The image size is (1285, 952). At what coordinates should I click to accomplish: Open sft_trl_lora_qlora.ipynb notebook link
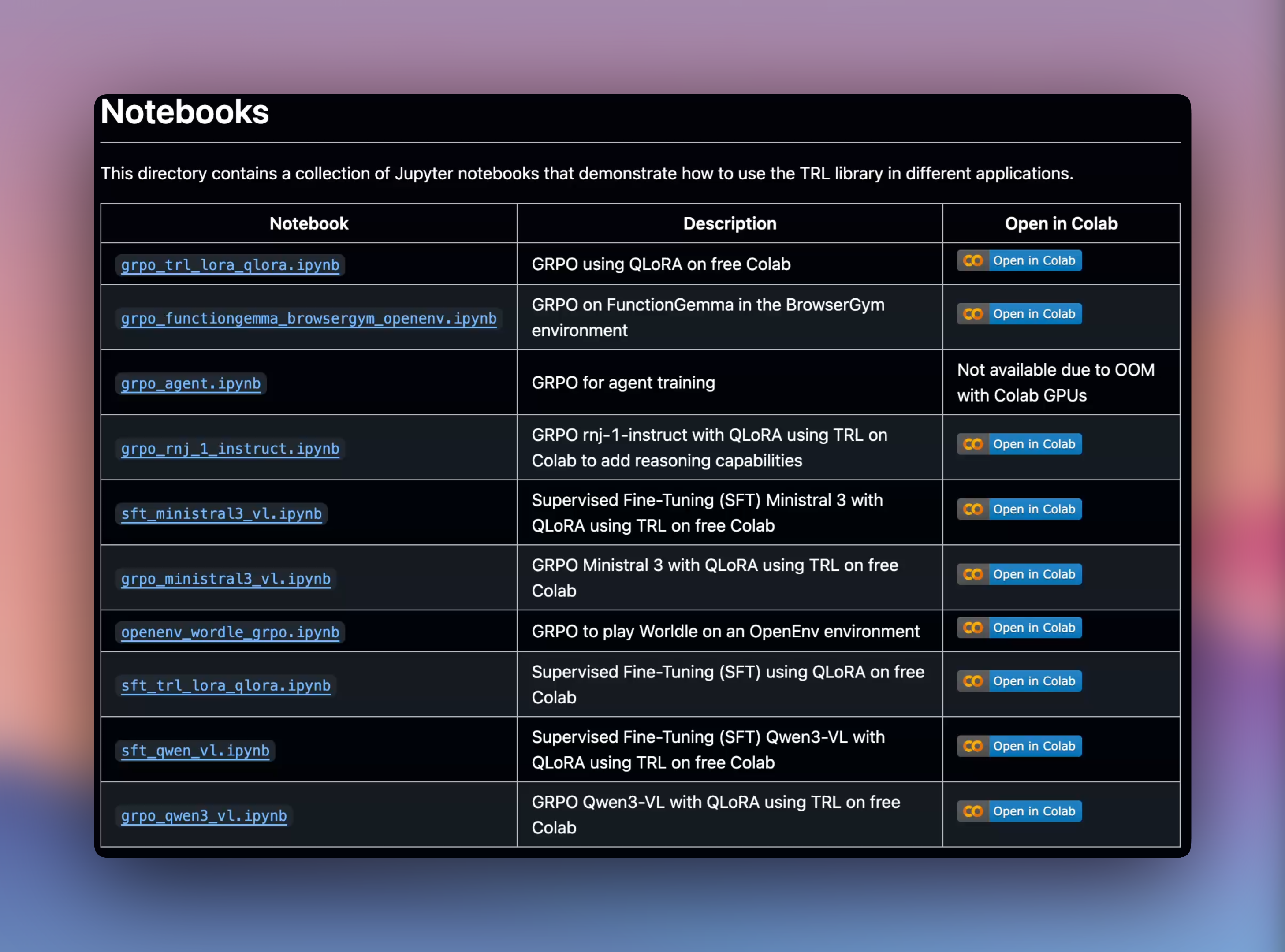point(225,686)
